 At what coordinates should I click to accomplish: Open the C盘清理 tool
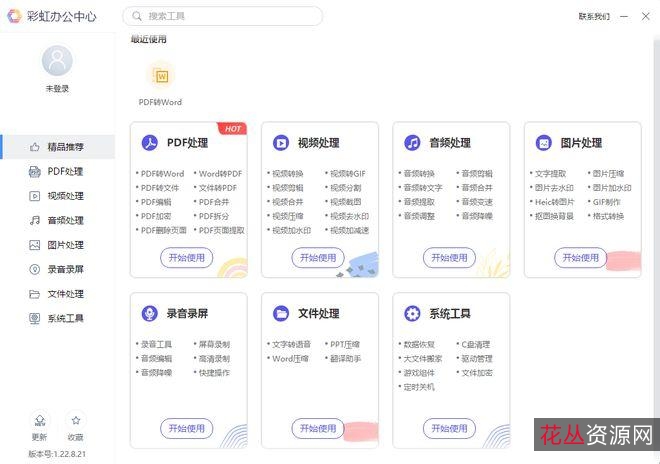[476, 344]
